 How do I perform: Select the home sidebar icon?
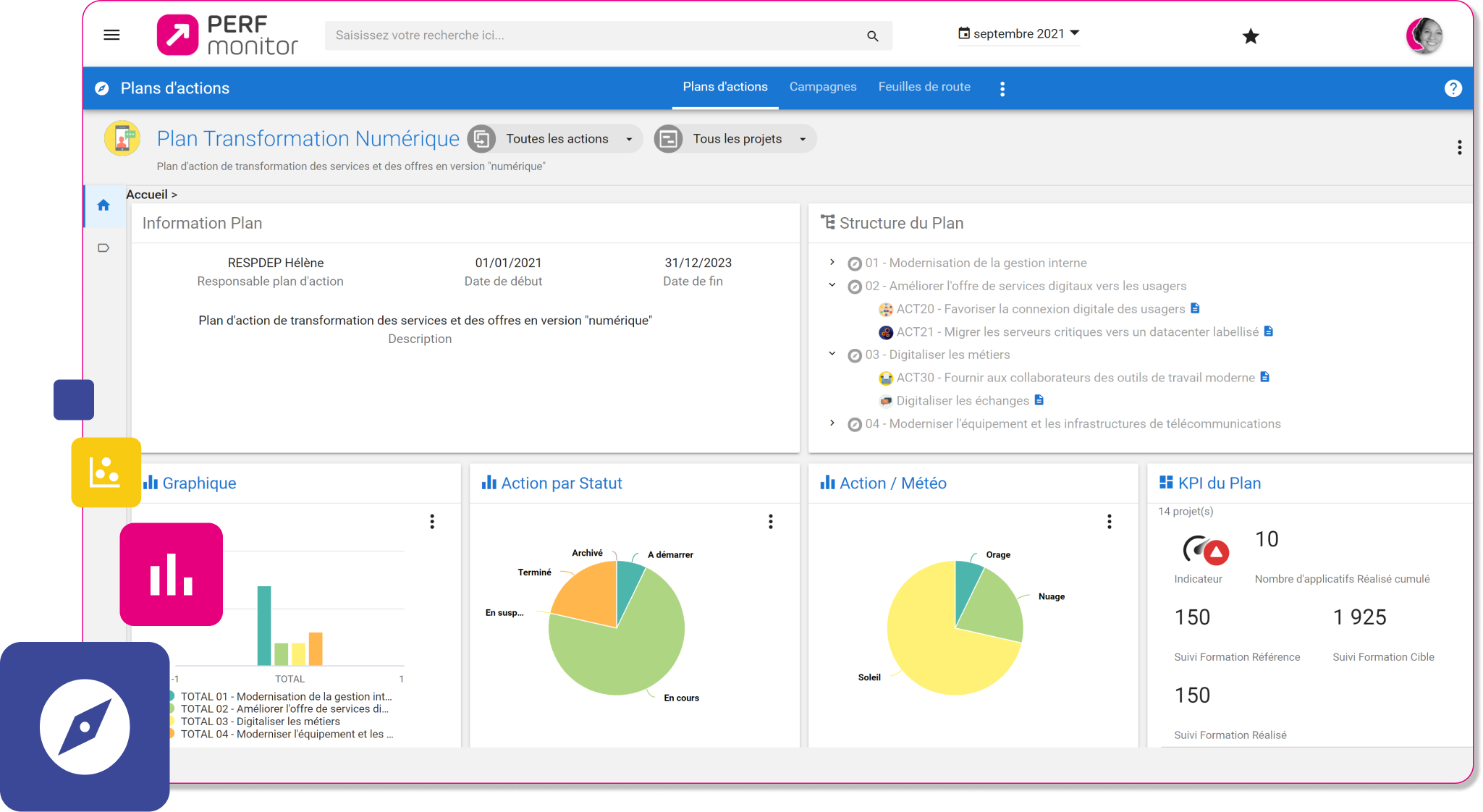click(x=103, y=206)
